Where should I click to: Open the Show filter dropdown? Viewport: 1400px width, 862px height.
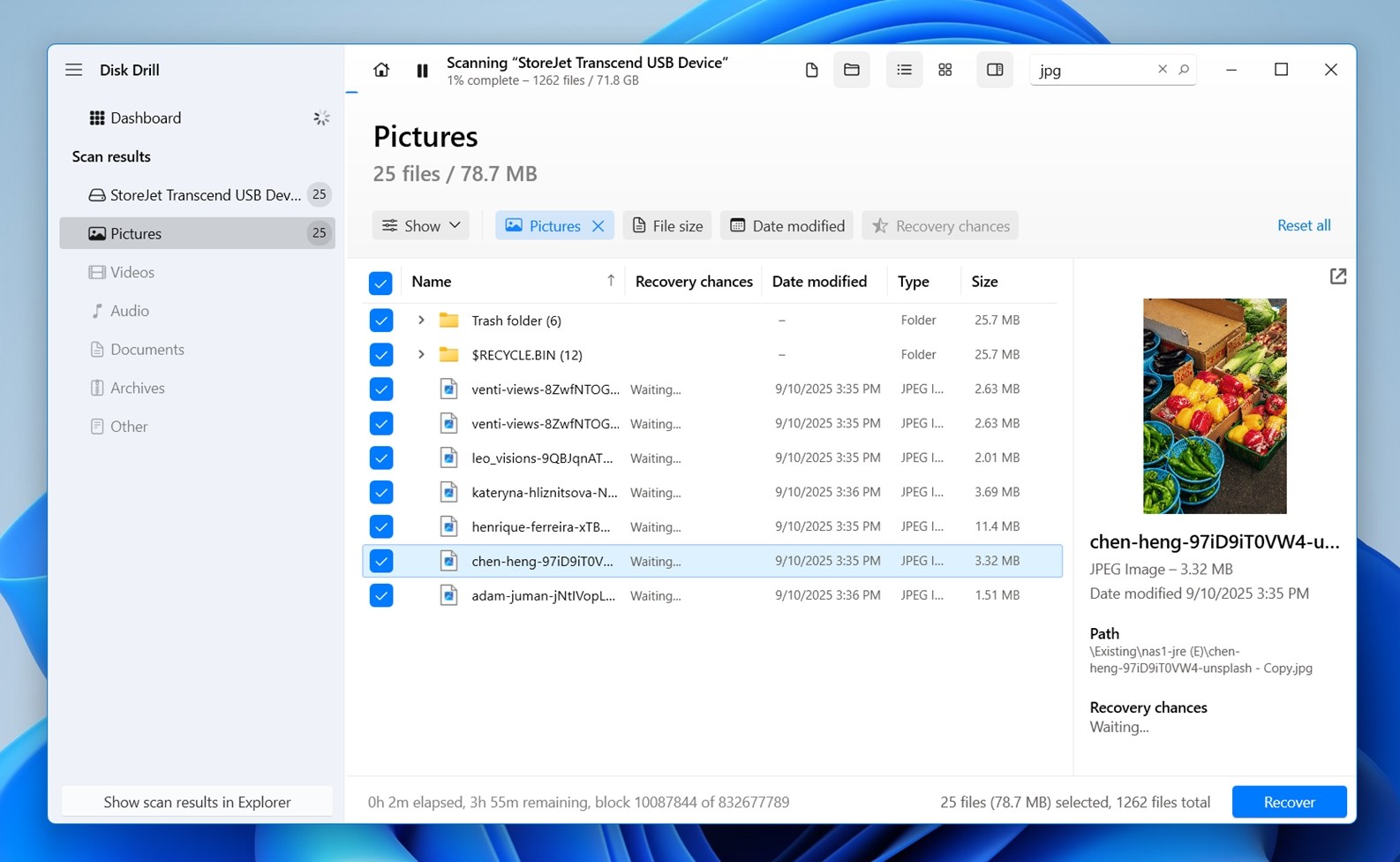tap(421, 225)
